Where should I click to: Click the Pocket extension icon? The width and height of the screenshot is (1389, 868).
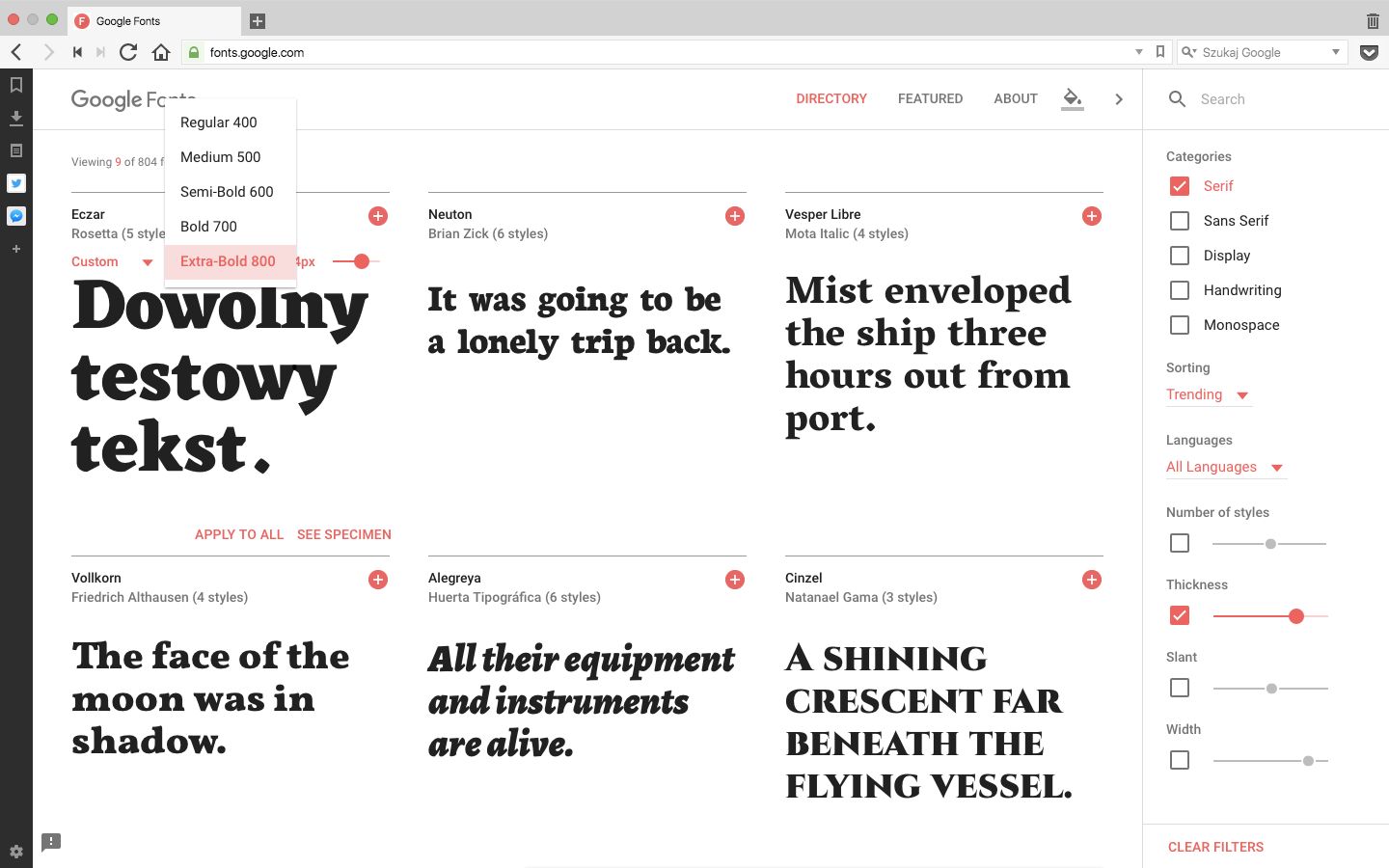tap(1369, 52)
